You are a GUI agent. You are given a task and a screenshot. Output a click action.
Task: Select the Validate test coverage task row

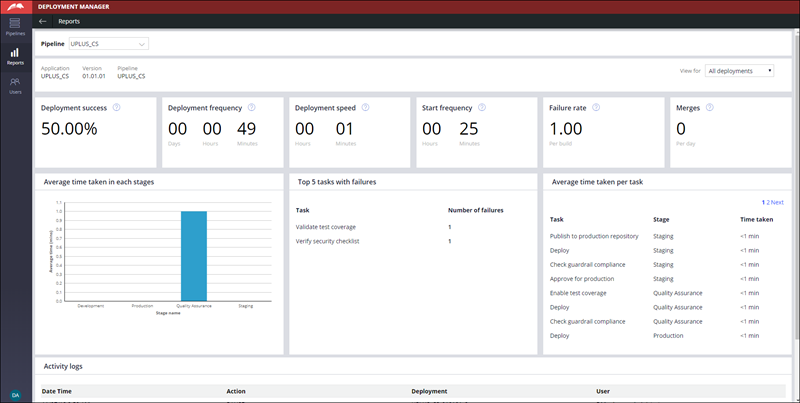pos(327,227)
